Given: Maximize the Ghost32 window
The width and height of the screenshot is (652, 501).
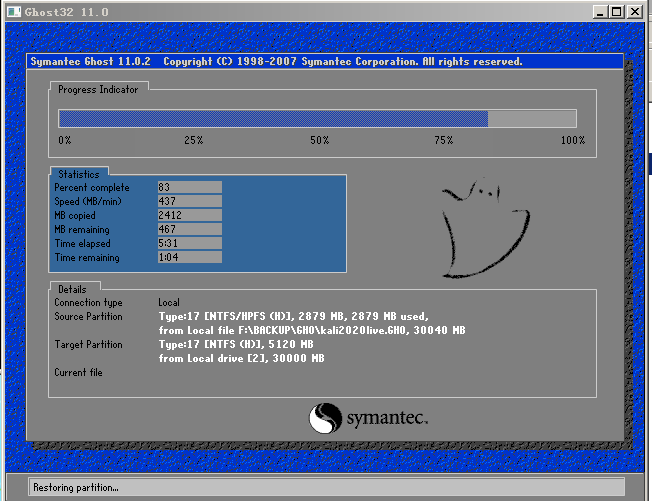Looking at the screenshot, I should (x=617, y=12).
